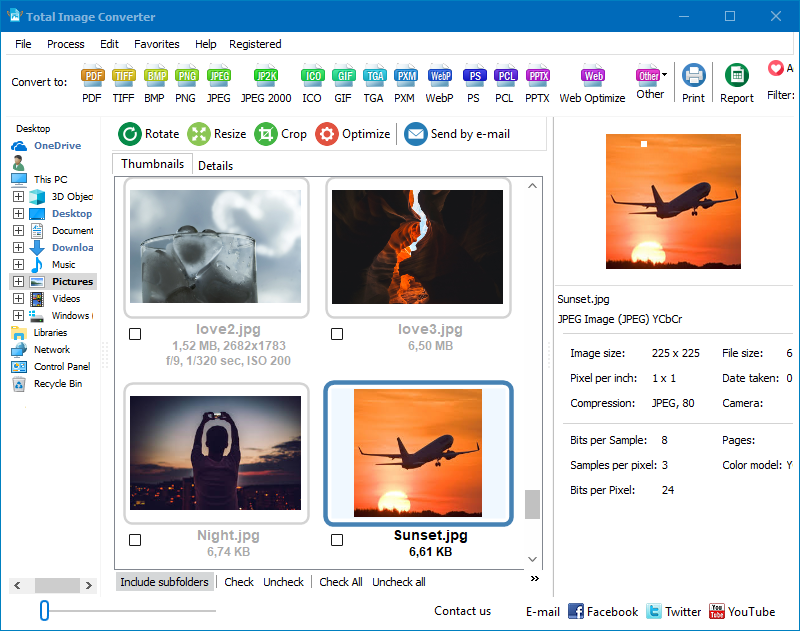The image size is (800, 631).
Task: Adjust the thumbnail size slider handle
Action: point(44,611)
